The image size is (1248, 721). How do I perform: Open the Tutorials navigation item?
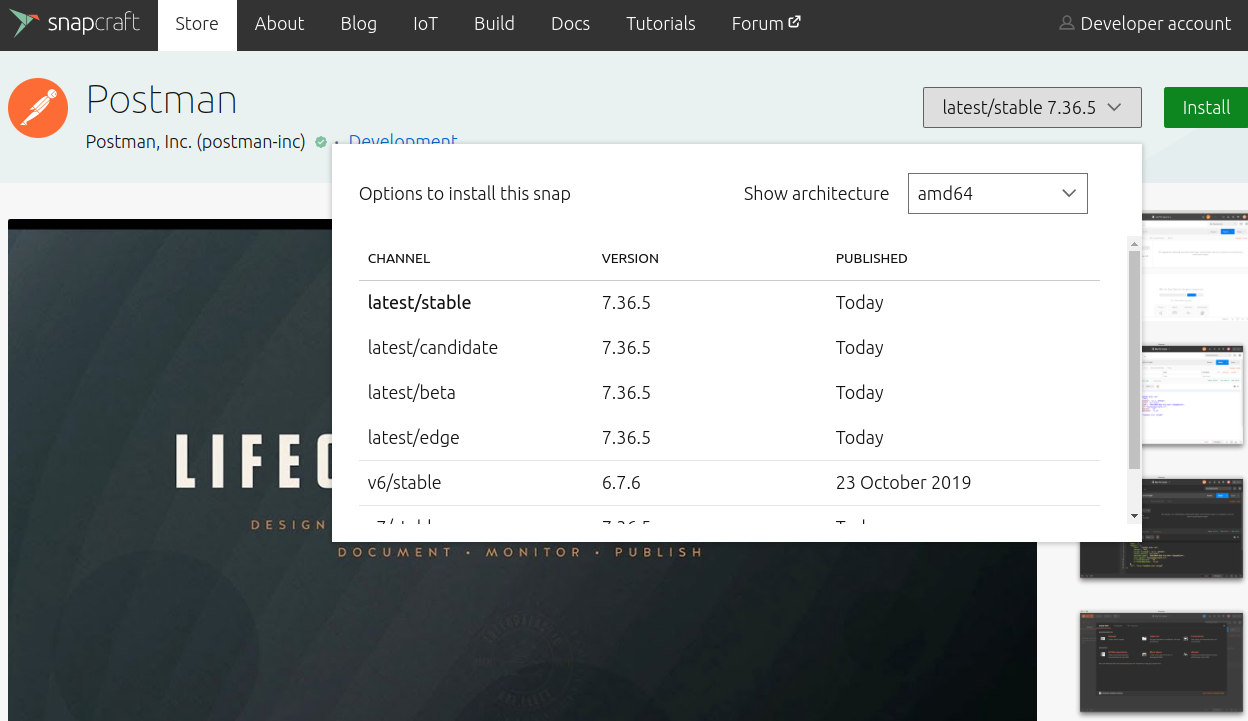660,23
